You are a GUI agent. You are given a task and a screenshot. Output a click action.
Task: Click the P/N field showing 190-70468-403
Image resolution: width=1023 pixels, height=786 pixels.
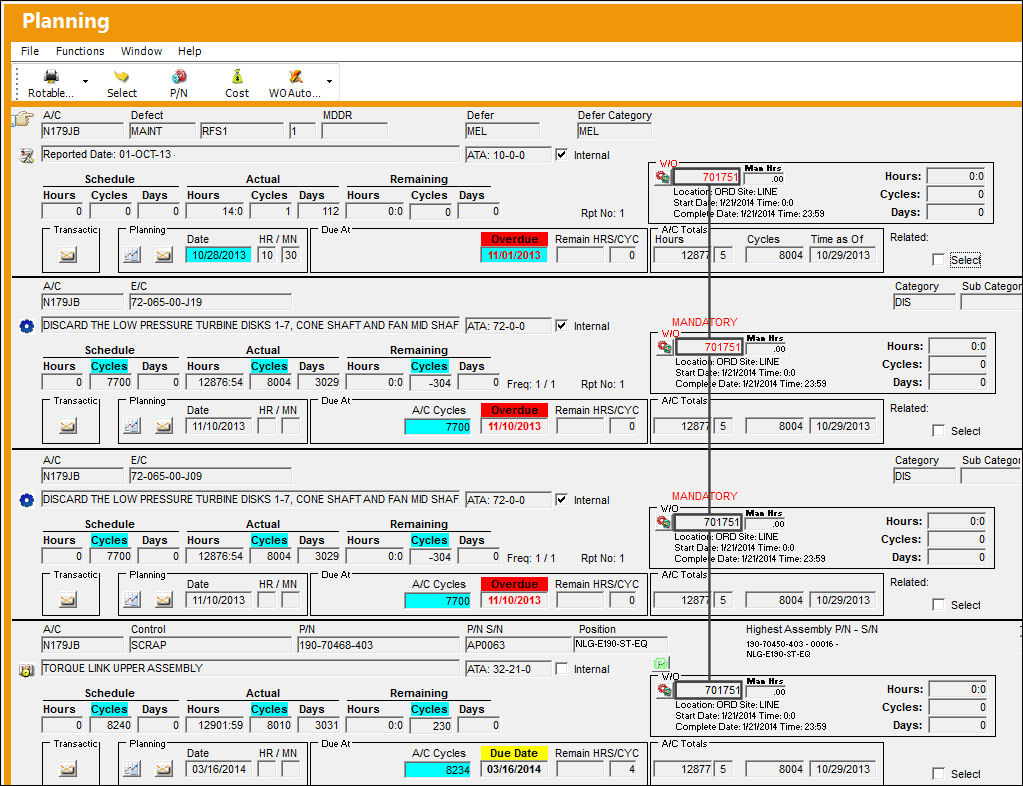pos(378,645)
